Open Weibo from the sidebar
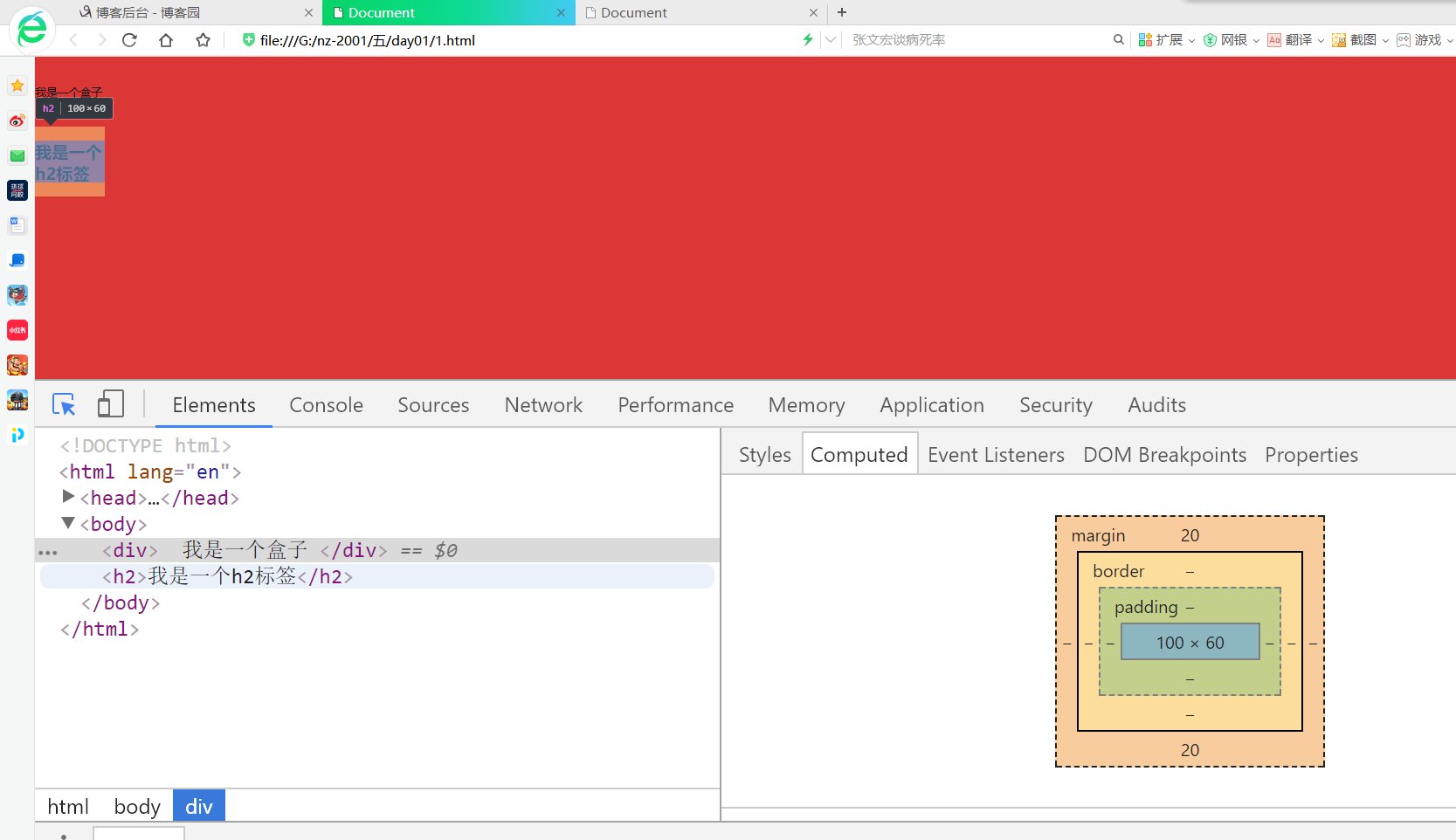Screen dimensions: 1456x840 pos(17,120)
